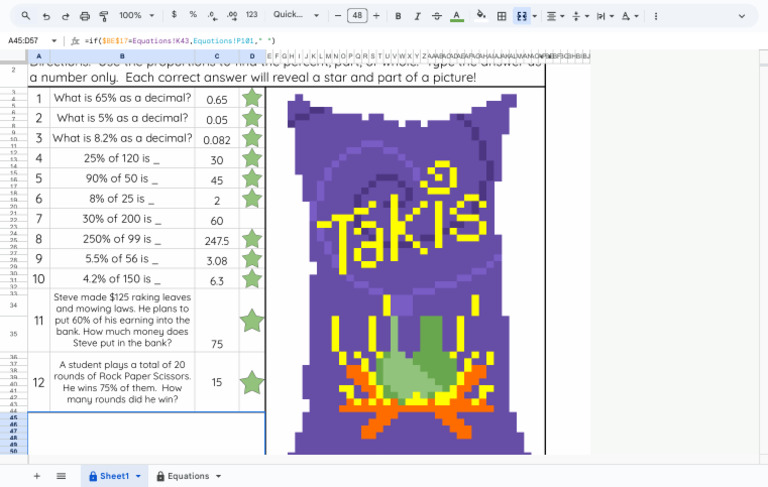Click the Rock Paper Scissors question cell
This screenshot has width=768, height=487.
coord(122,382)
